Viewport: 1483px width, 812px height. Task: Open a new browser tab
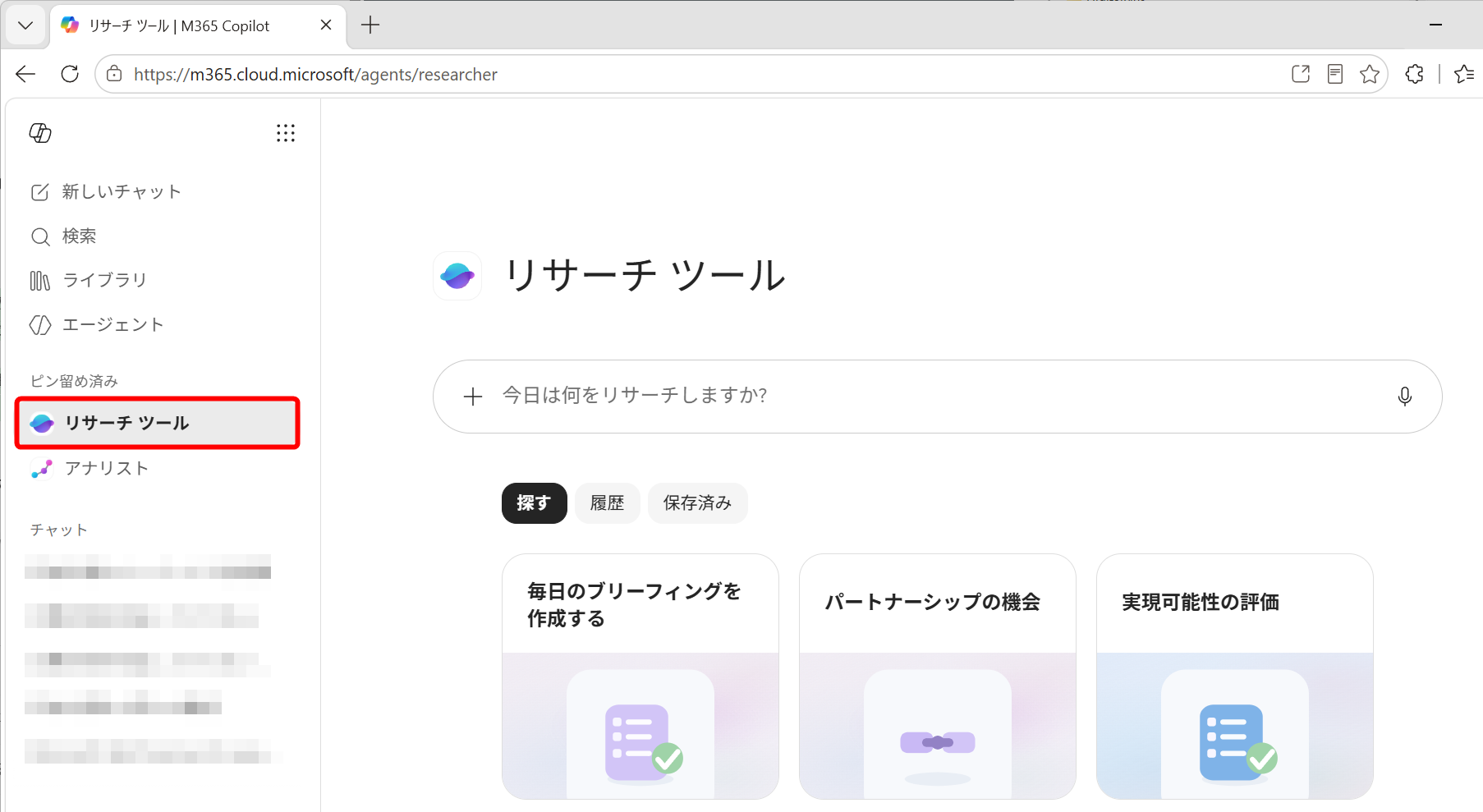pos(370,25)
